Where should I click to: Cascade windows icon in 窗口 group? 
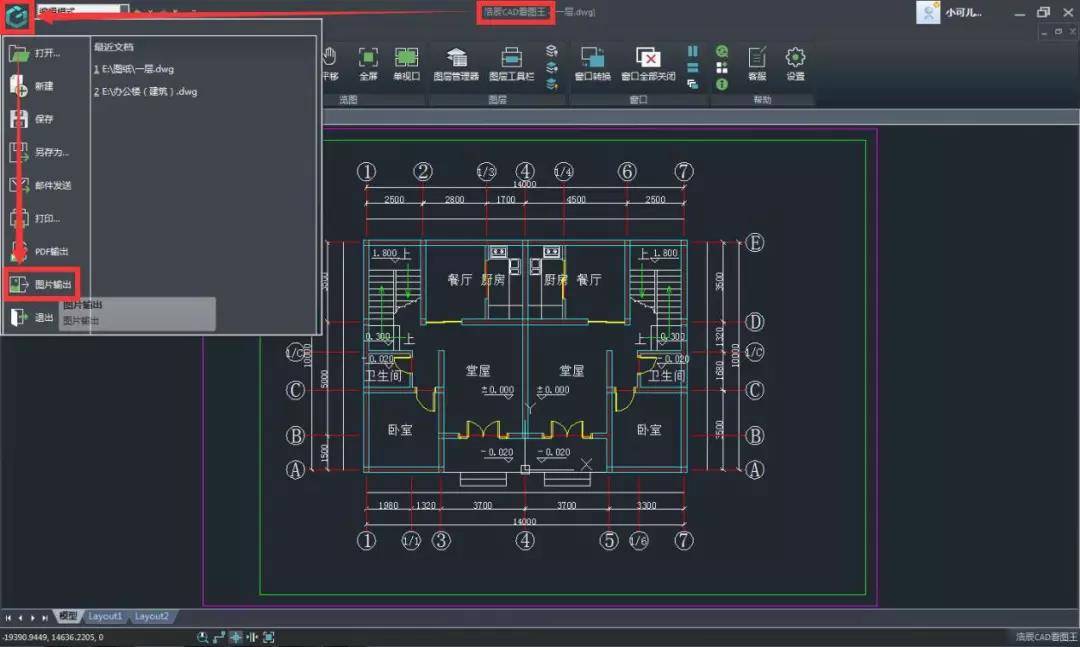tap(693, 84)
